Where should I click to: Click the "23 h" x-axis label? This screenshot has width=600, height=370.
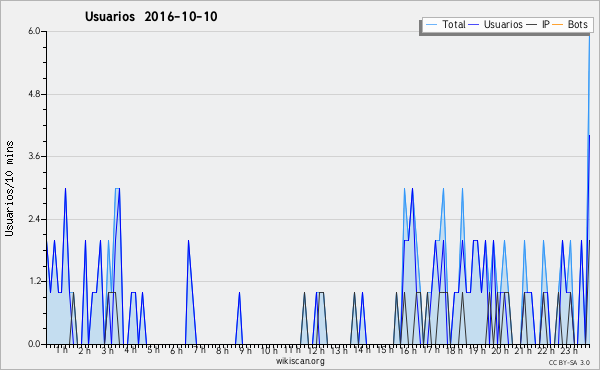(x=569, y=350)
